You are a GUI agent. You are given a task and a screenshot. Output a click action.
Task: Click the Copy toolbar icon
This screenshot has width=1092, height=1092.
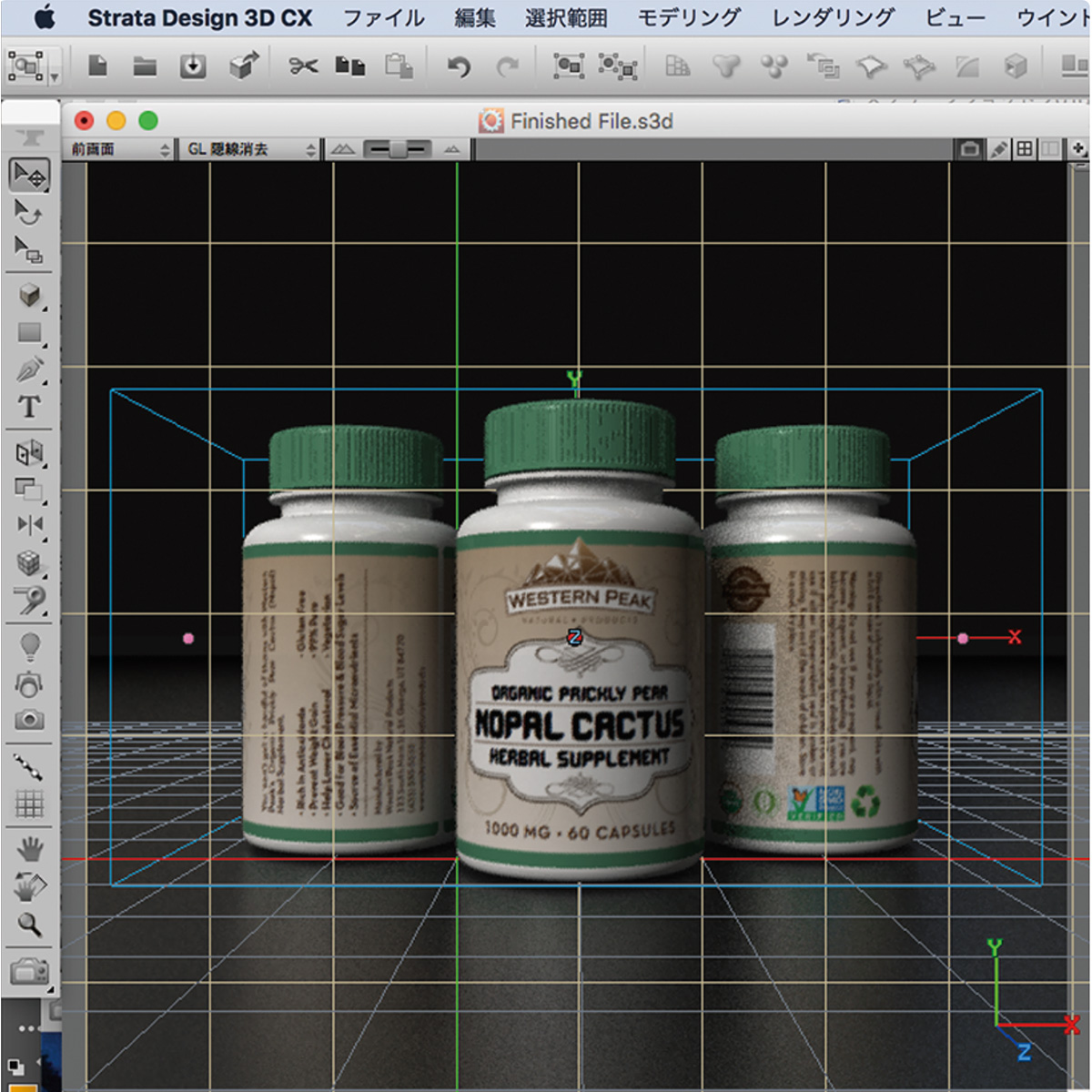pyautogui.click(x=350, y=66)
